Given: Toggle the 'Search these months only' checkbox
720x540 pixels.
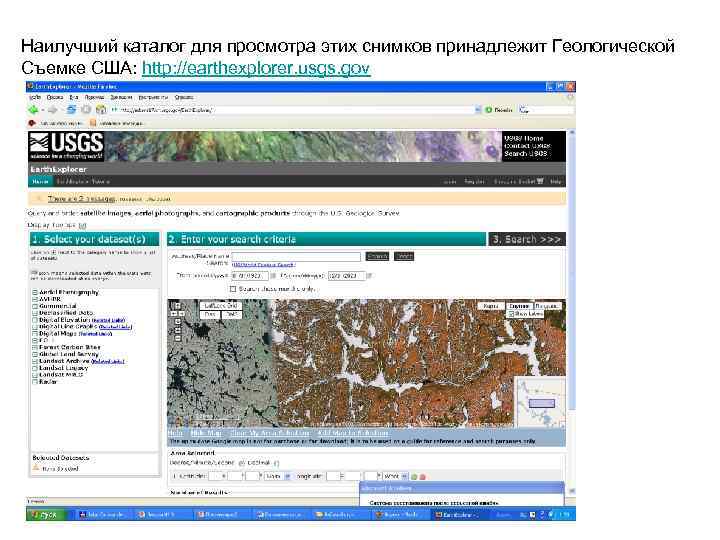Looking at the screenshot, I should pyautogui.click(x=233, y=289).
